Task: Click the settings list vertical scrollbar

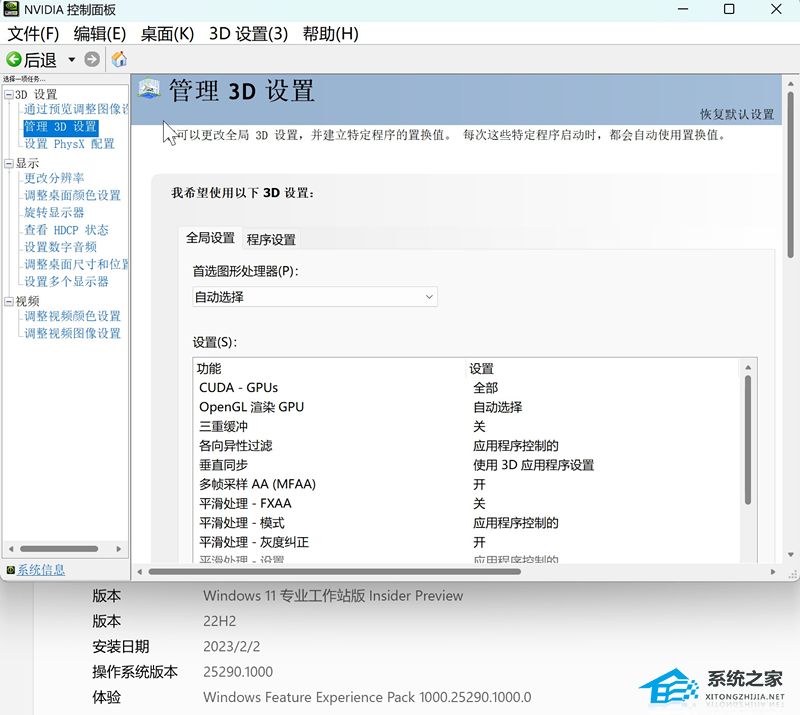Action: [x=747, y=440]
